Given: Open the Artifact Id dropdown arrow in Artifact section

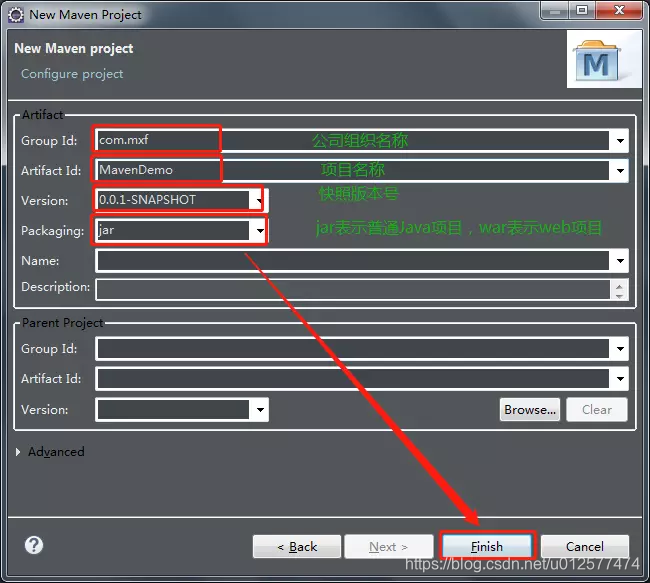Looking at the screenshot, I should [x=620, y=170].
